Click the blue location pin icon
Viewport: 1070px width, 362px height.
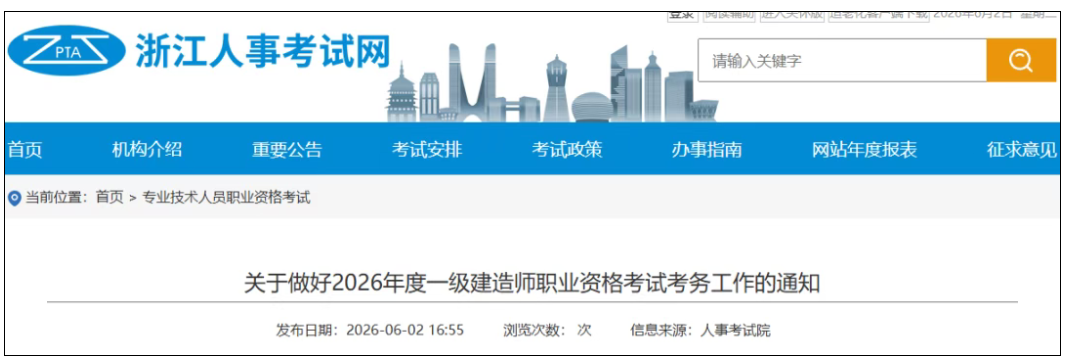point(14,199)
